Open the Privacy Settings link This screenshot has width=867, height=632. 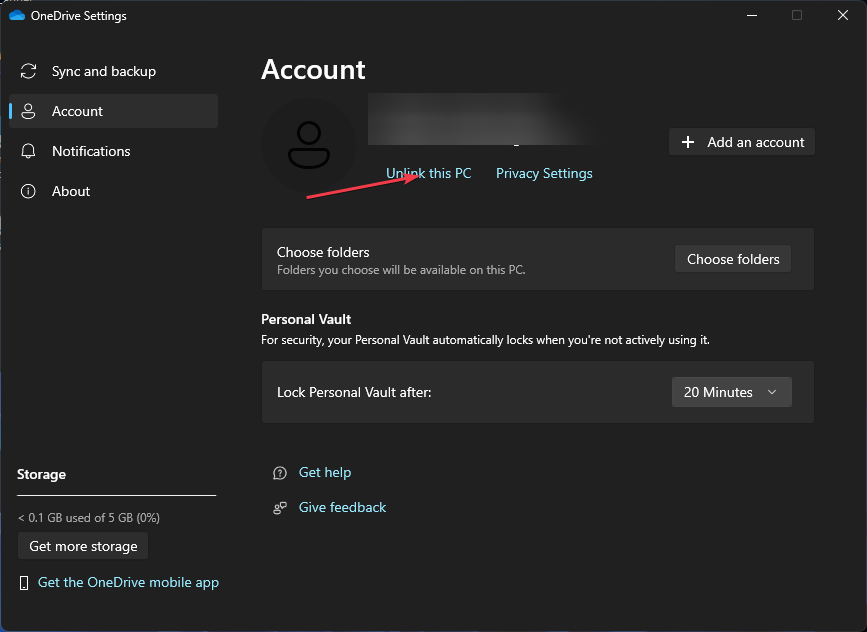544,174
